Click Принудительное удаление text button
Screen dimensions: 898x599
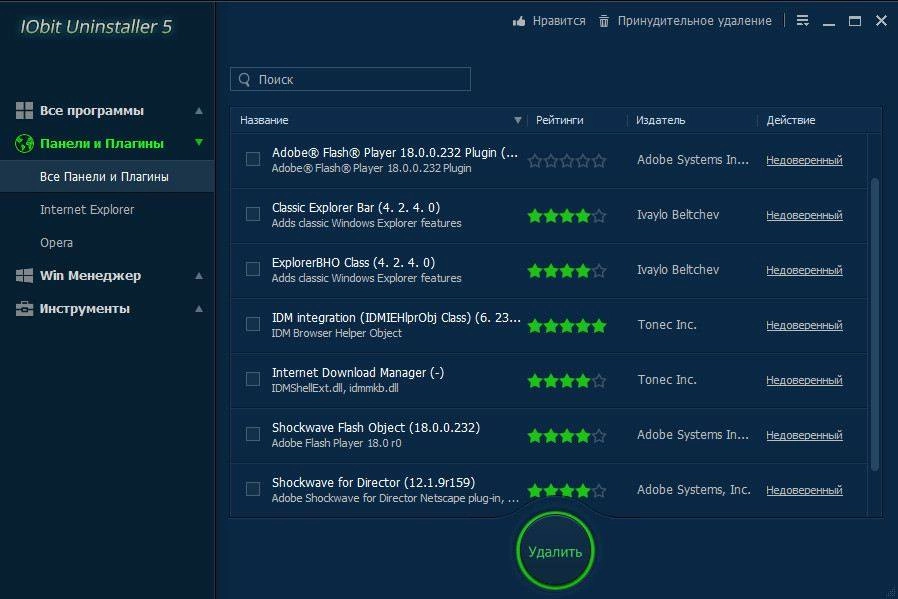[x=694, y=21]
